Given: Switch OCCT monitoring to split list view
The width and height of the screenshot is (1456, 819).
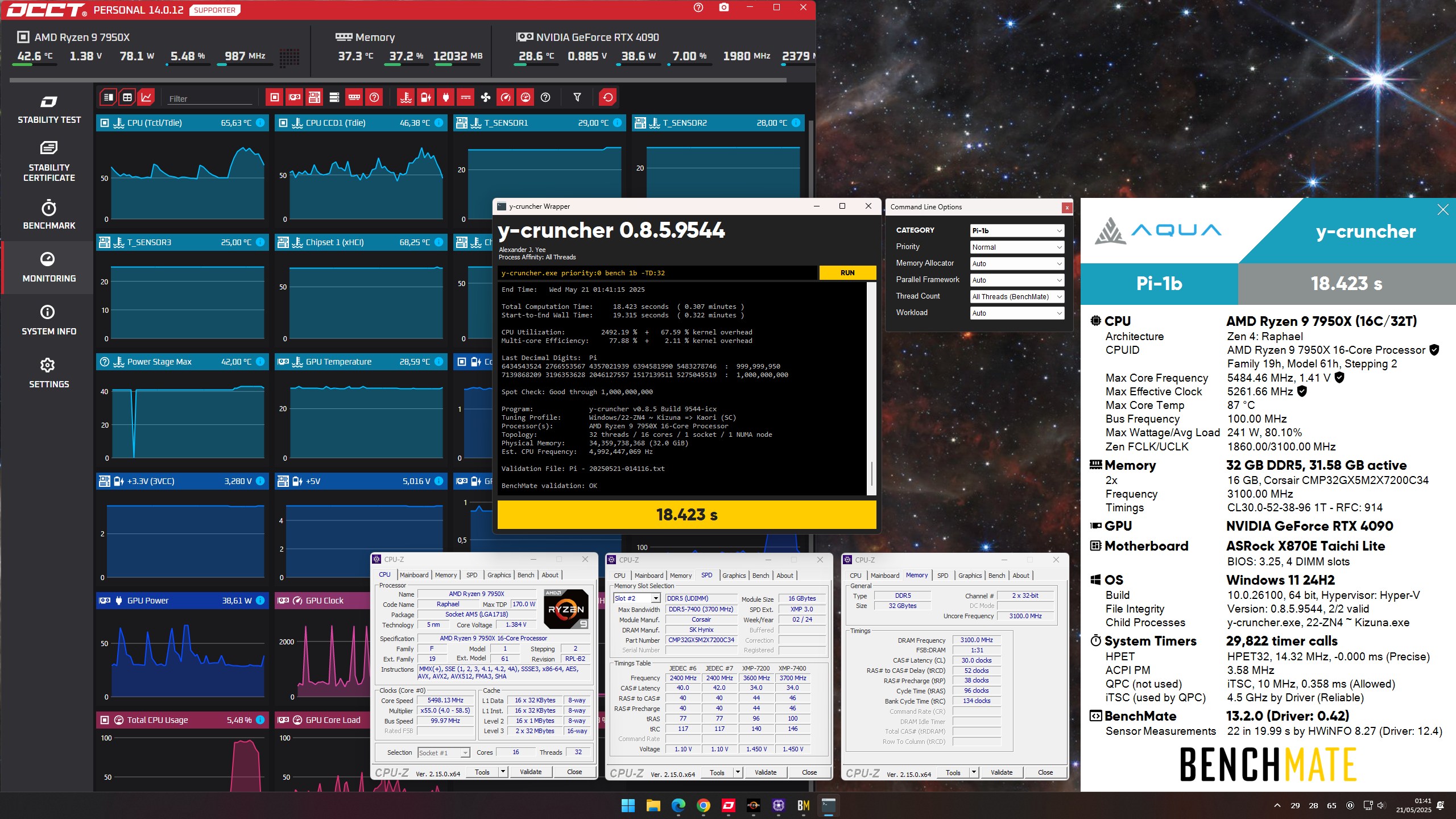Looking at the screenshot, I should pos(108,97).
